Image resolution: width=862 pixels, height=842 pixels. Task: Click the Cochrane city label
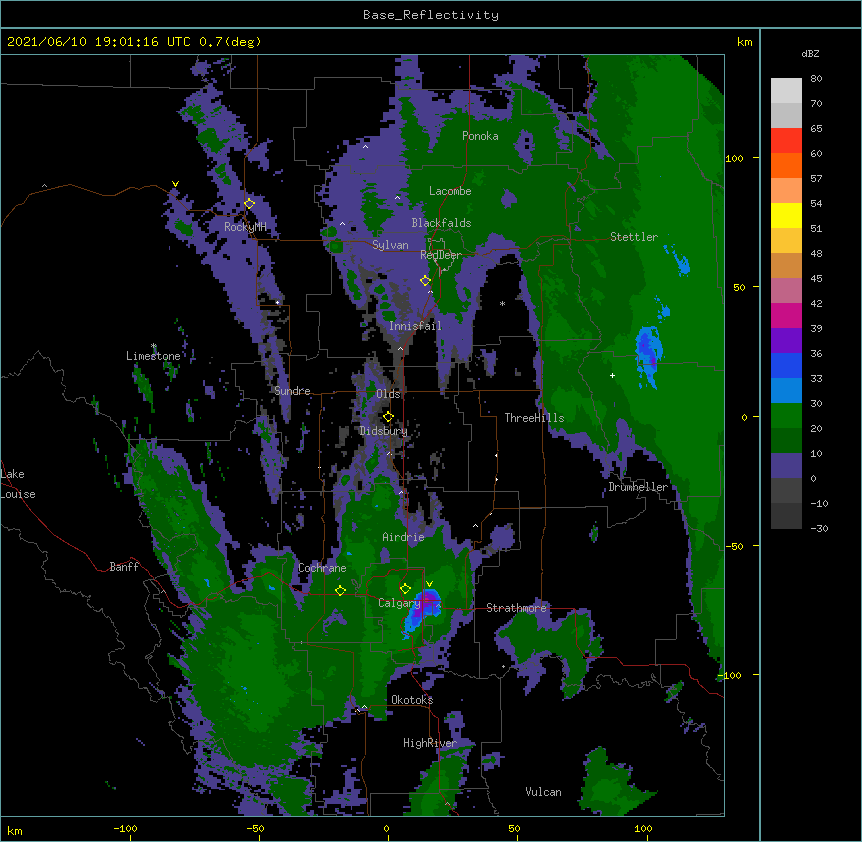(x=322, y=568)
